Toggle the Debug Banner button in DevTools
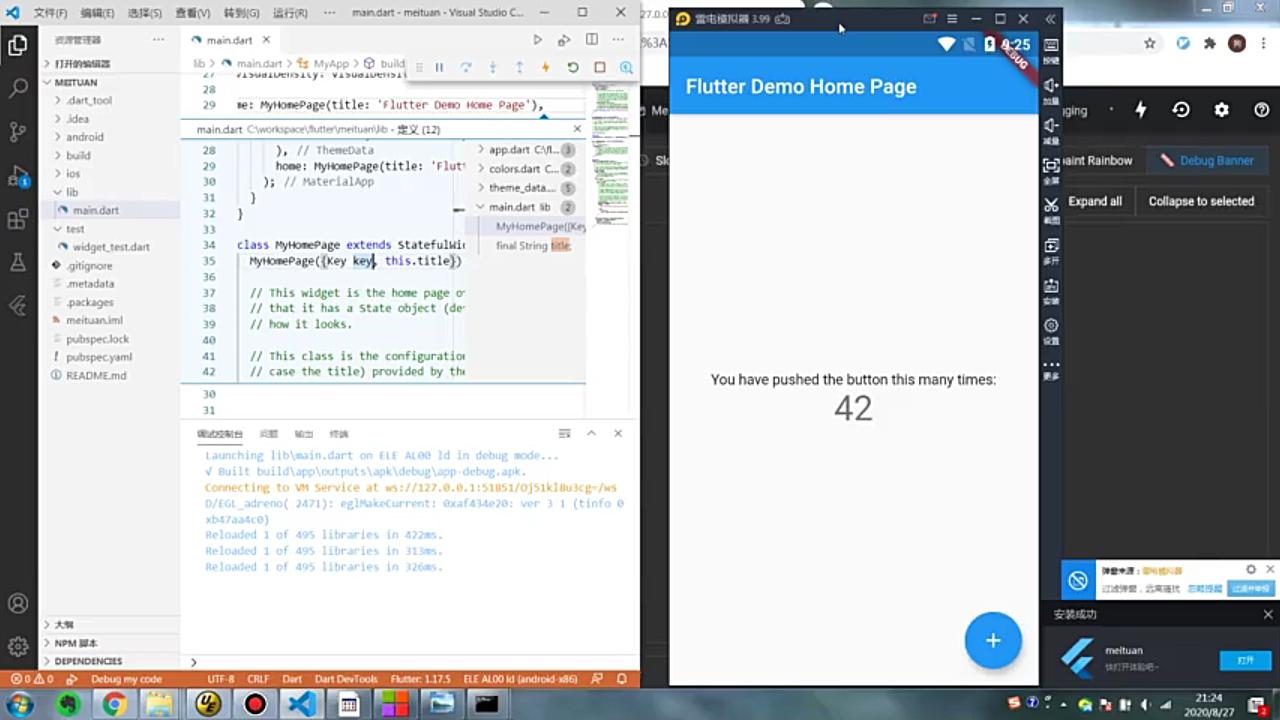1280x720 pixels. (x=1206, y=160)
